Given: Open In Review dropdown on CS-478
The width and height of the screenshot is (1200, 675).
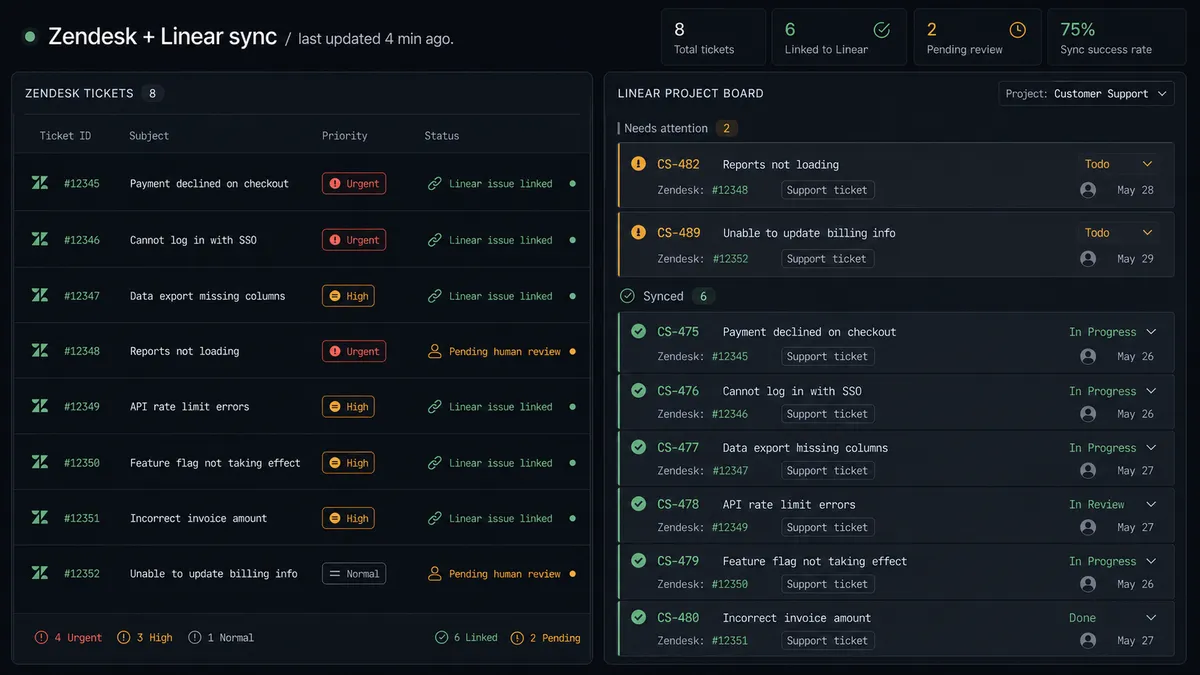Looking at the screenshot, I should pos(1113,504).
